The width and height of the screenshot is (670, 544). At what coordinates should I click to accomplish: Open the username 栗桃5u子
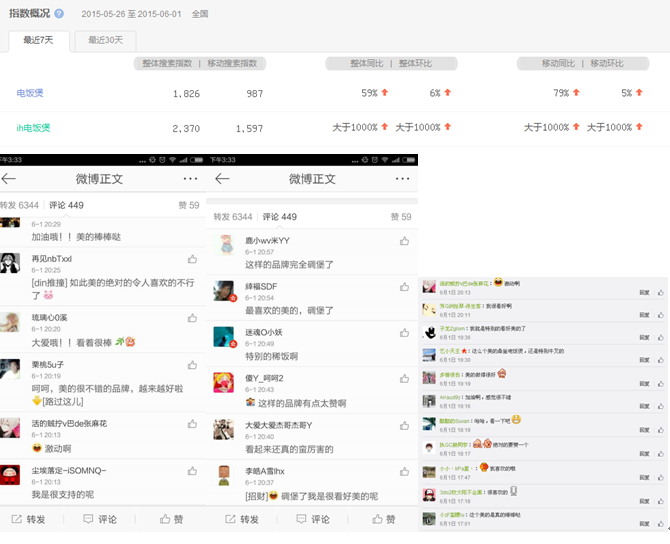[48, 365]
